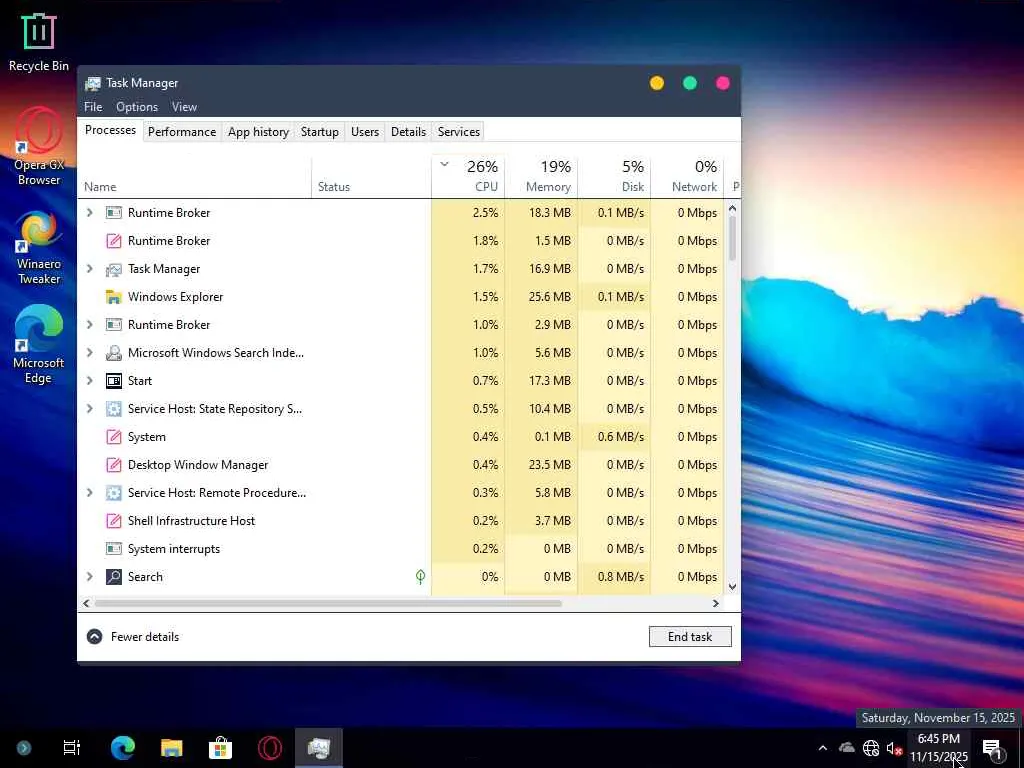Open Opera GX from the taskbar
The width and height of the screenshot is (1024, 768).
(x=270, y=748)
